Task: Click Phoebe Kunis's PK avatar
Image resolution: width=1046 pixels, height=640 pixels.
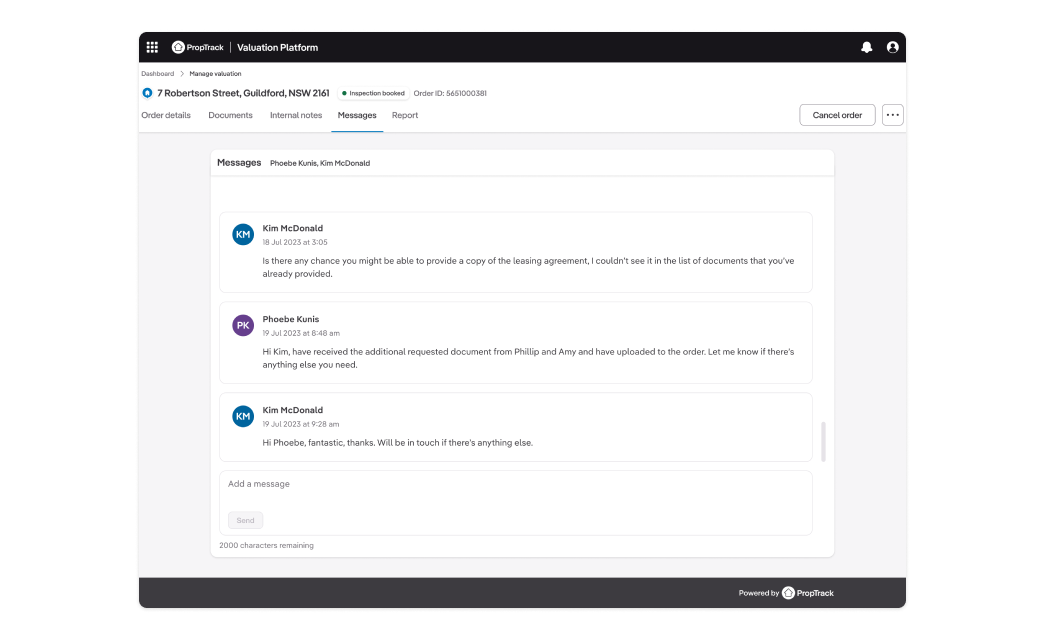Action: click(243, 325)
